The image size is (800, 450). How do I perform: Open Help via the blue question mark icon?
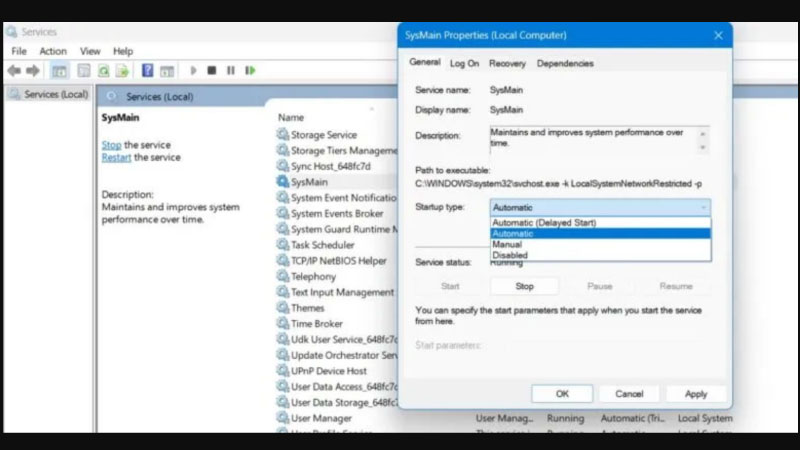147,71
